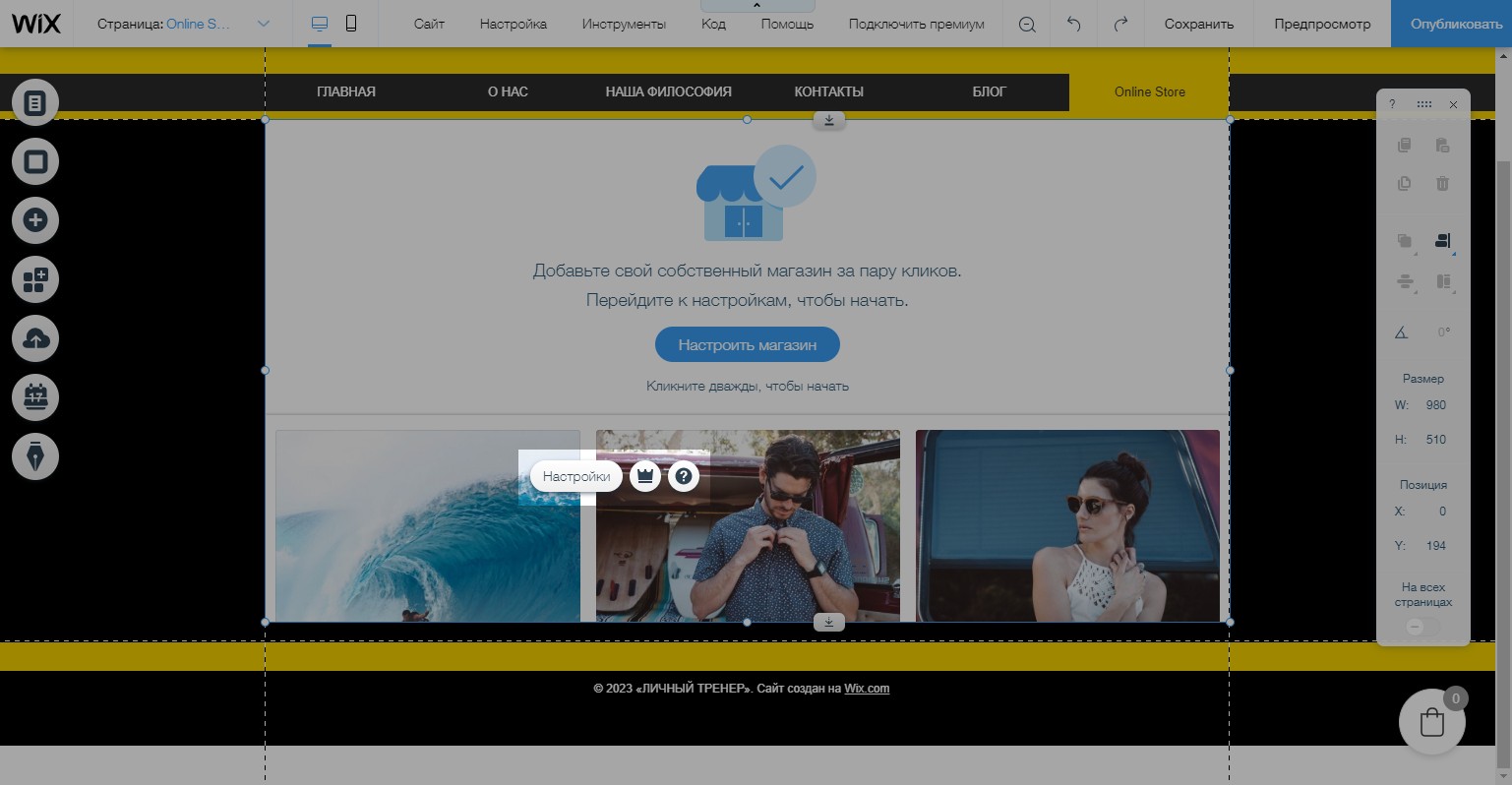Switch to desktop editor view icon
Viewport: 1512px width, 785px height.
(320, 24)
